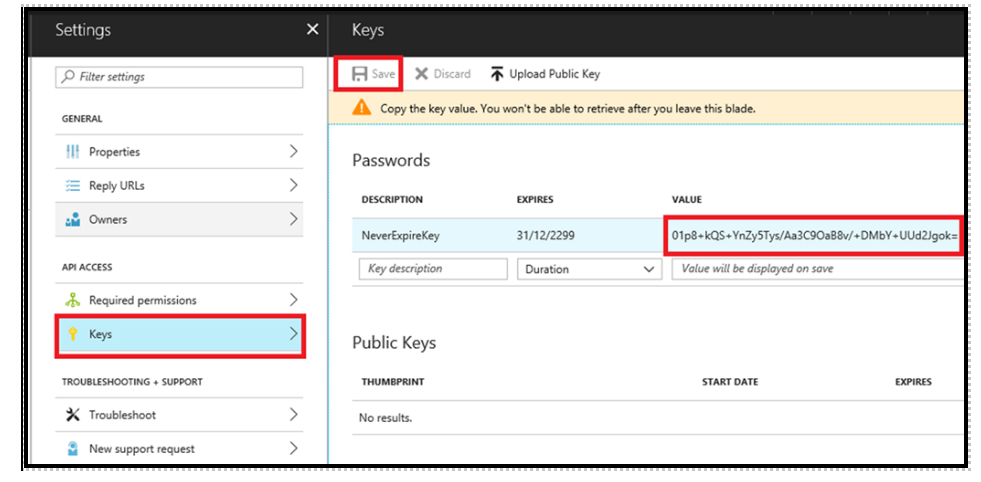Open the Owners settings item
This screenshot has height=482, width=981.
(179, 220)
